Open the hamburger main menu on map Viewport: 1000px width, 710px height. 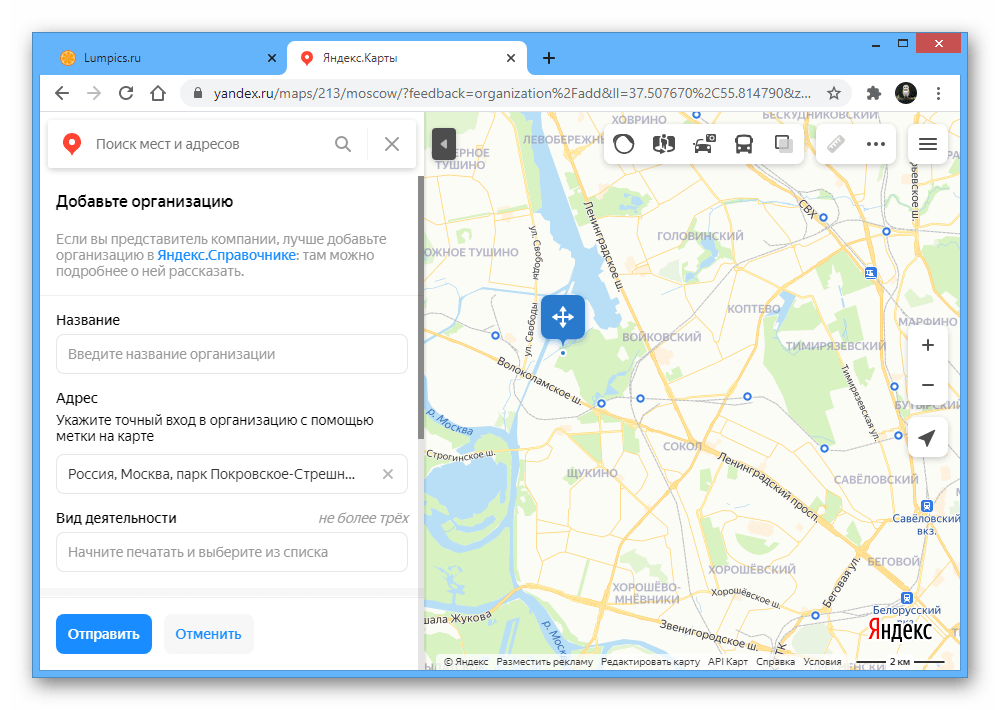click(927, 144)
